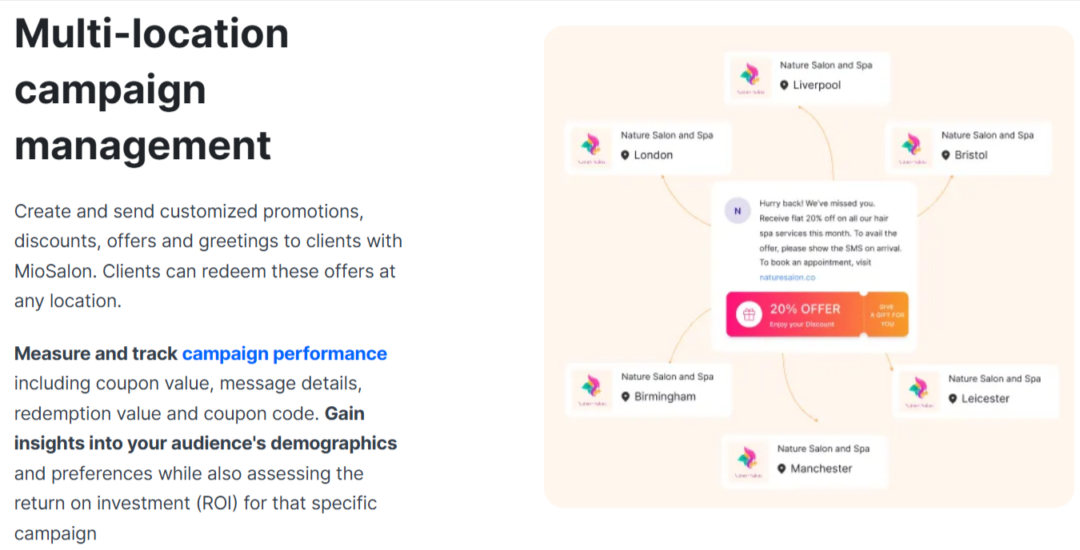The image size is (1080, 550).
Task: Click the Manchester location pin icon
Action: coord(782,469)
